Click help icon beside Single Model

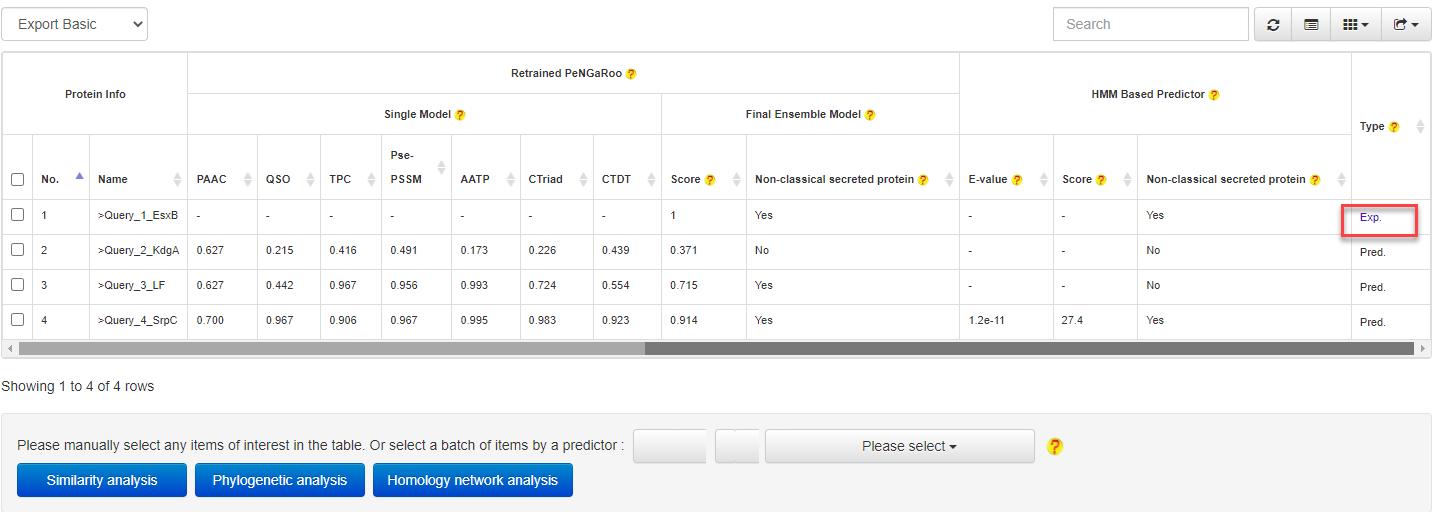click(x=460, y=115)
